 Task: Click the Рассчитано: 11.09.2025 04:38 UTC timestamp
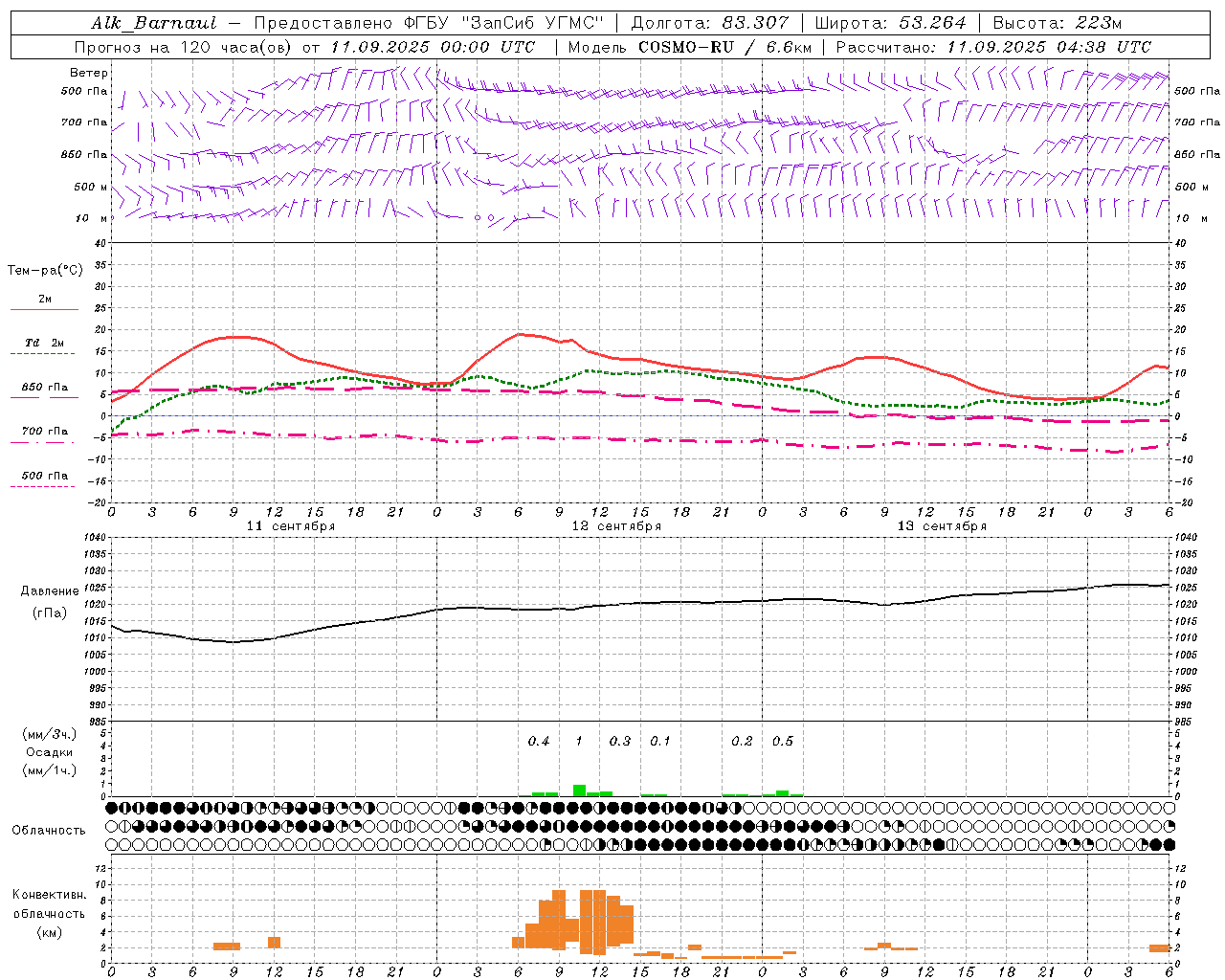pos(993,47)
